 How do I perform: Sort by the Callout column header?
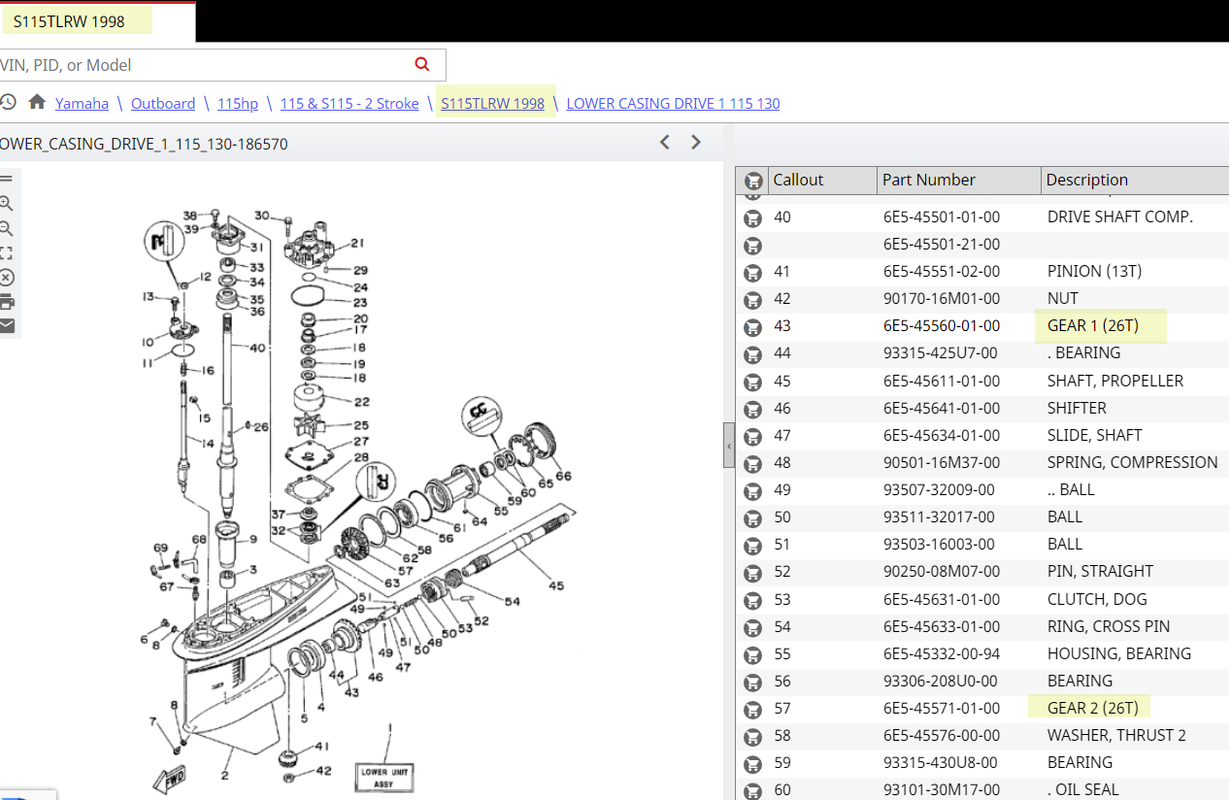(x=821, y=180)
